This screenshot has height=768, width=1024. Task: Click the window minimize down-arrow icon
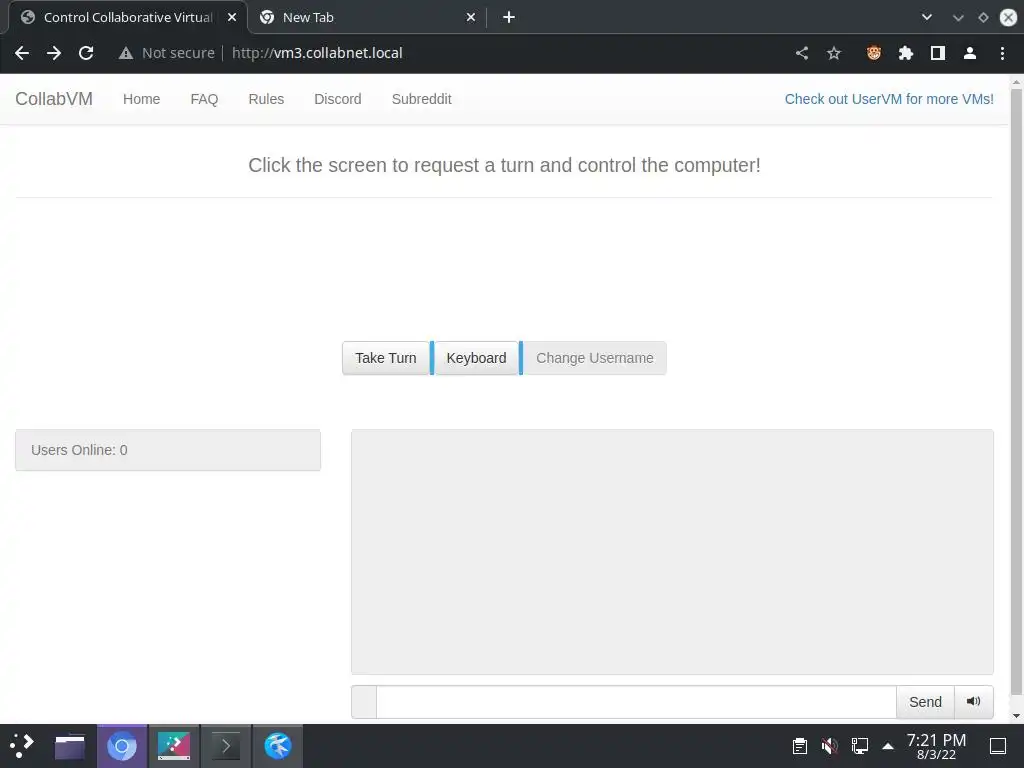coord(958,18)
